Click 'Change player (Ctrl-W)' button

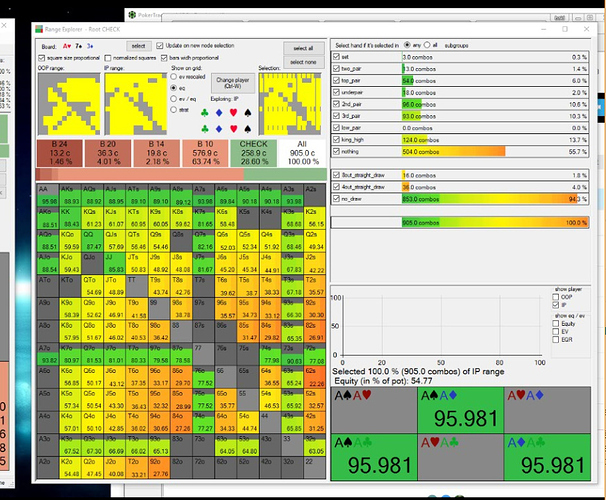[x=233, y=83]
